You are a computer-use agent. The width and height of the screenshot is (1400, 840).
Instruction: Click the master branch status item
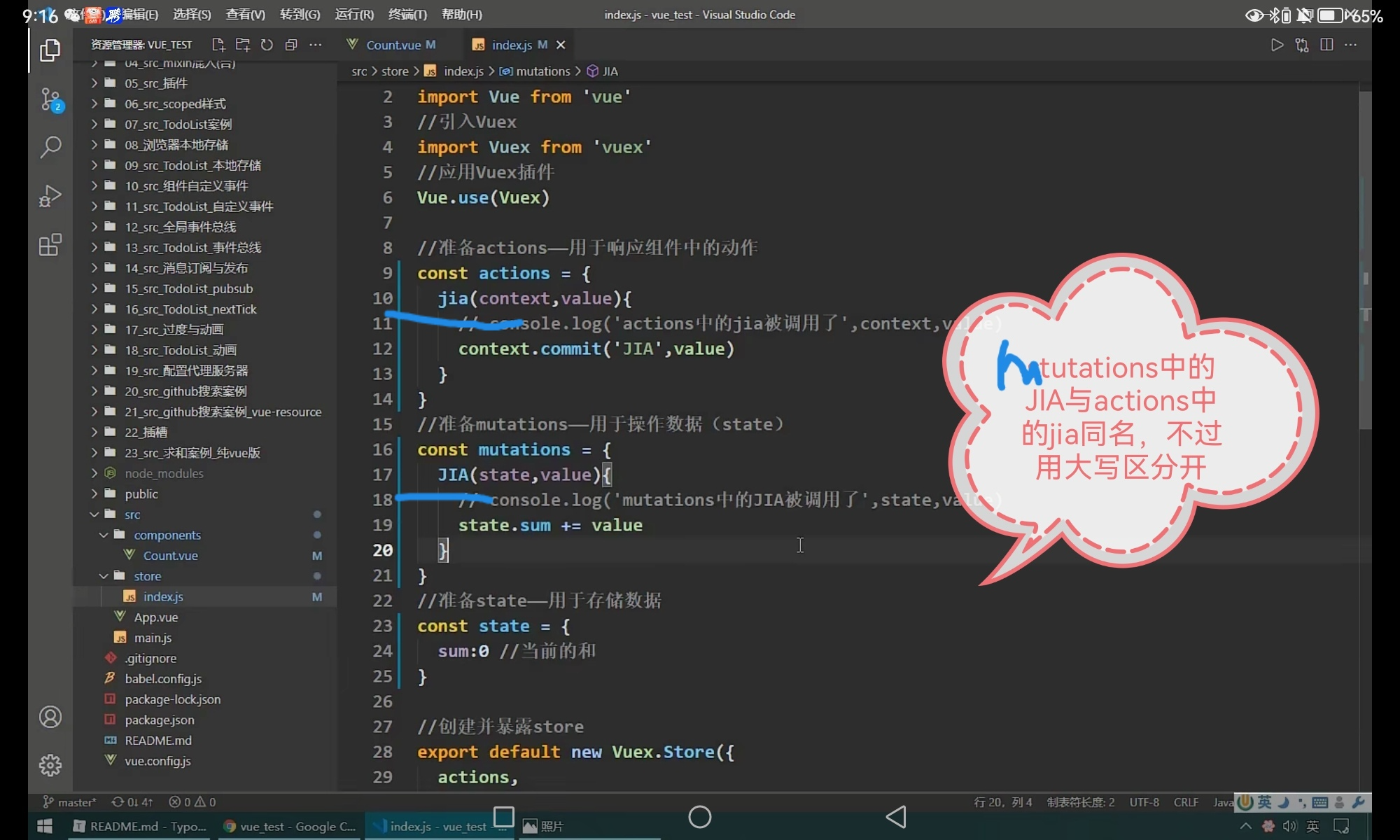[70, 802]
